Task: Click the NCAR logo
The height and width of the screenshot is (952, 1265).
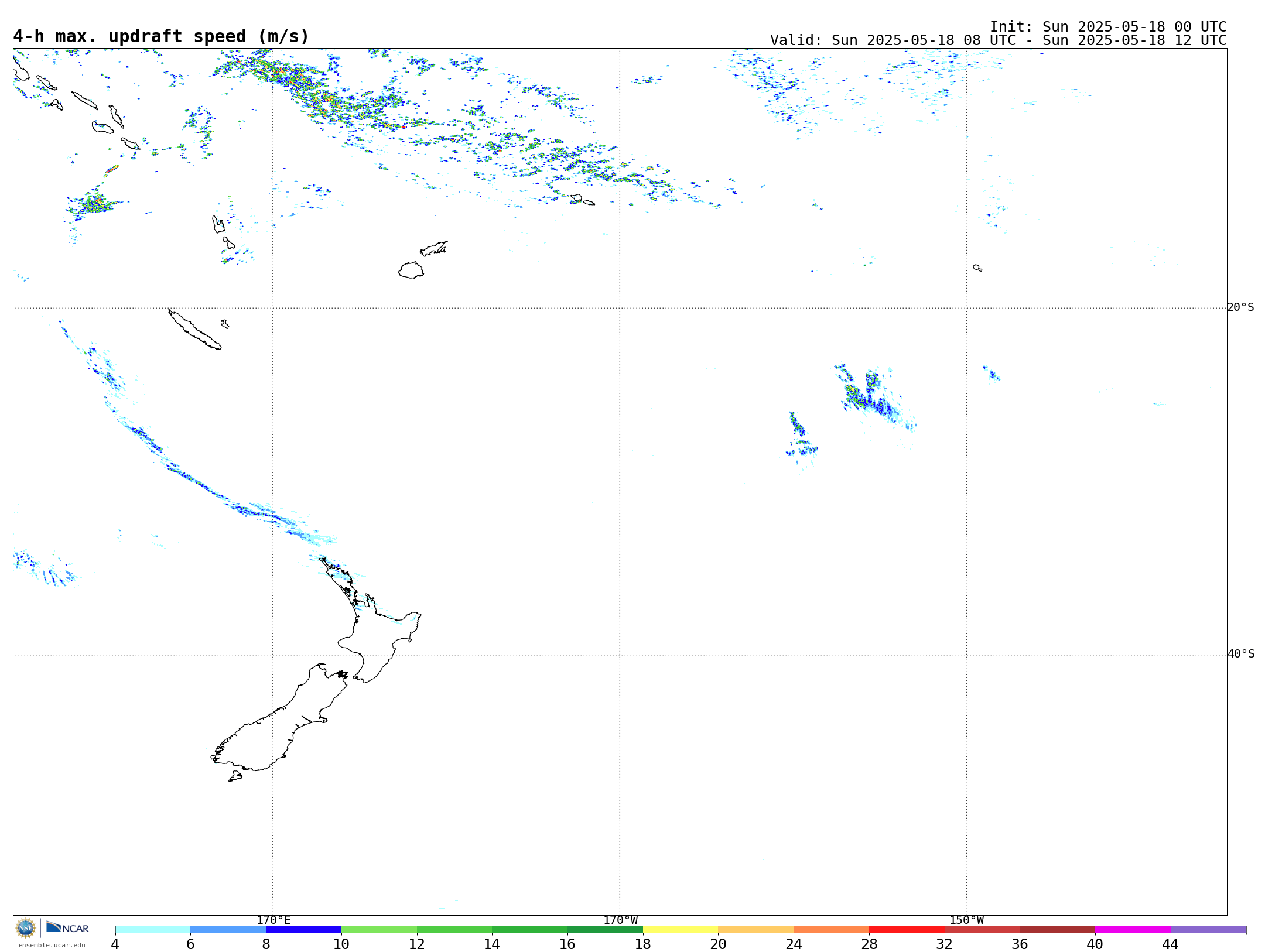Action: click(x=67, y=927)
